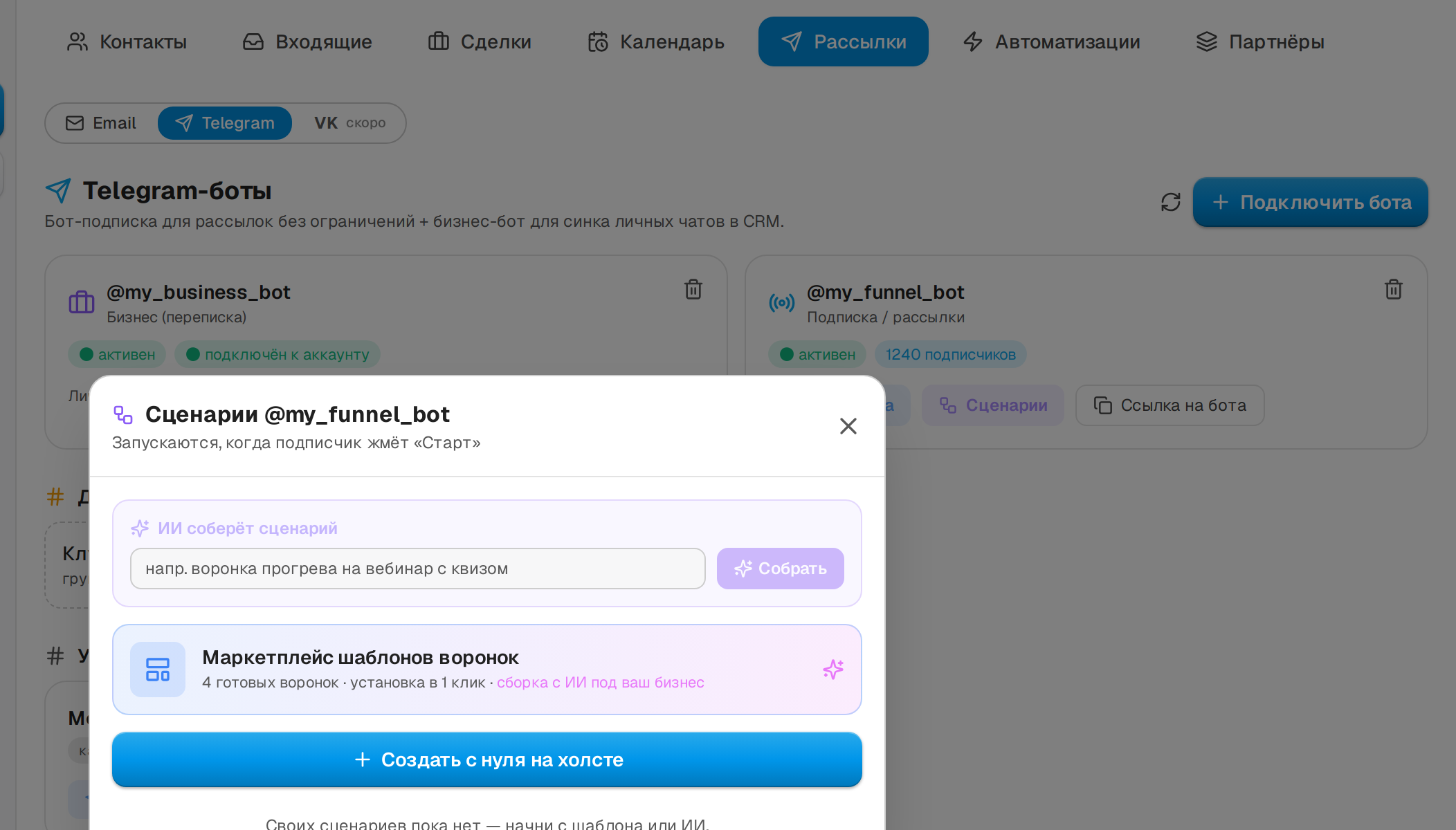Click the refresh bots icon

(1170, 202)
